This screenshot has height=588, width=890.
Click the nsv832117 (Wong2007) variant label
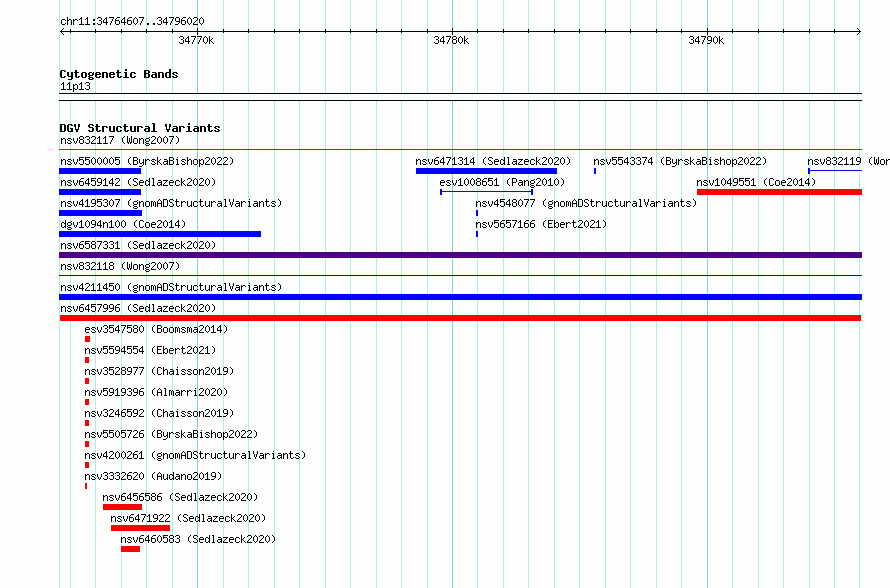click(120, 140)
